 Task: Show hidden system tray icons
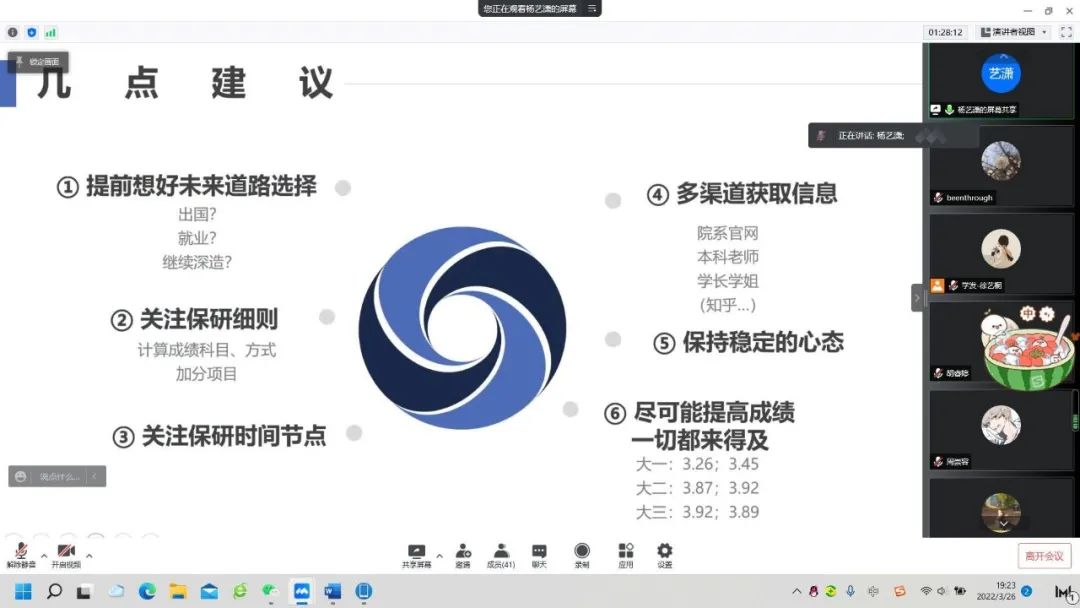click(x=796, y=591)
